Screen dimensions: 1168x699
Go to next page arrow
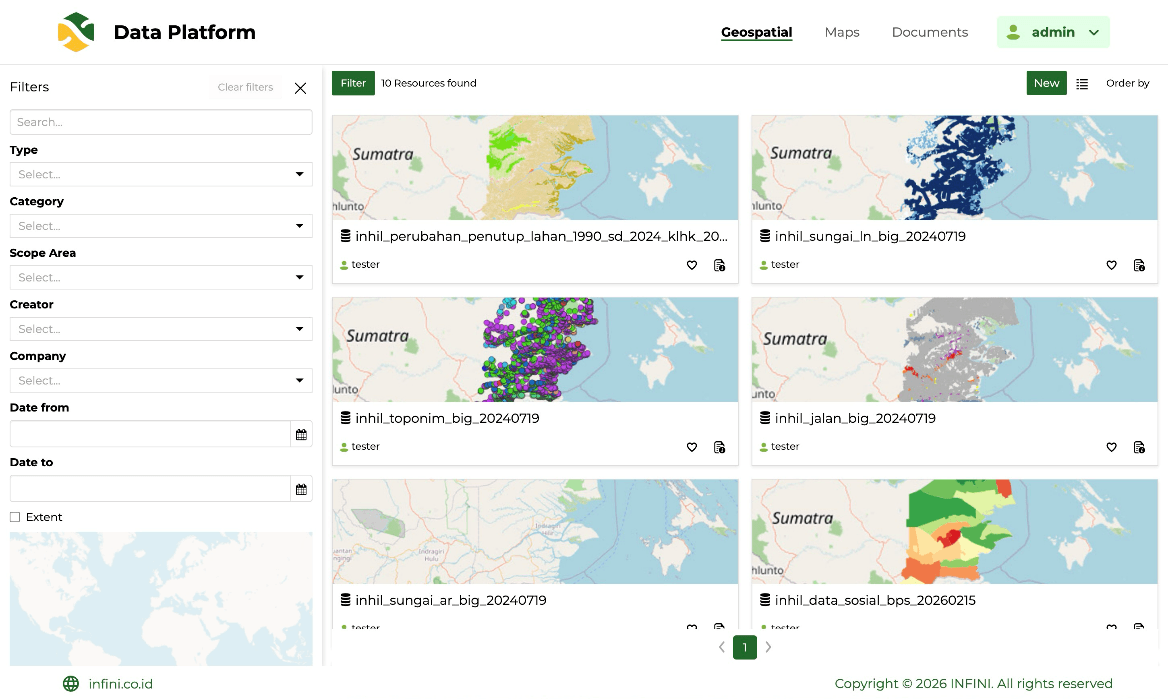(x=768, y=648)
